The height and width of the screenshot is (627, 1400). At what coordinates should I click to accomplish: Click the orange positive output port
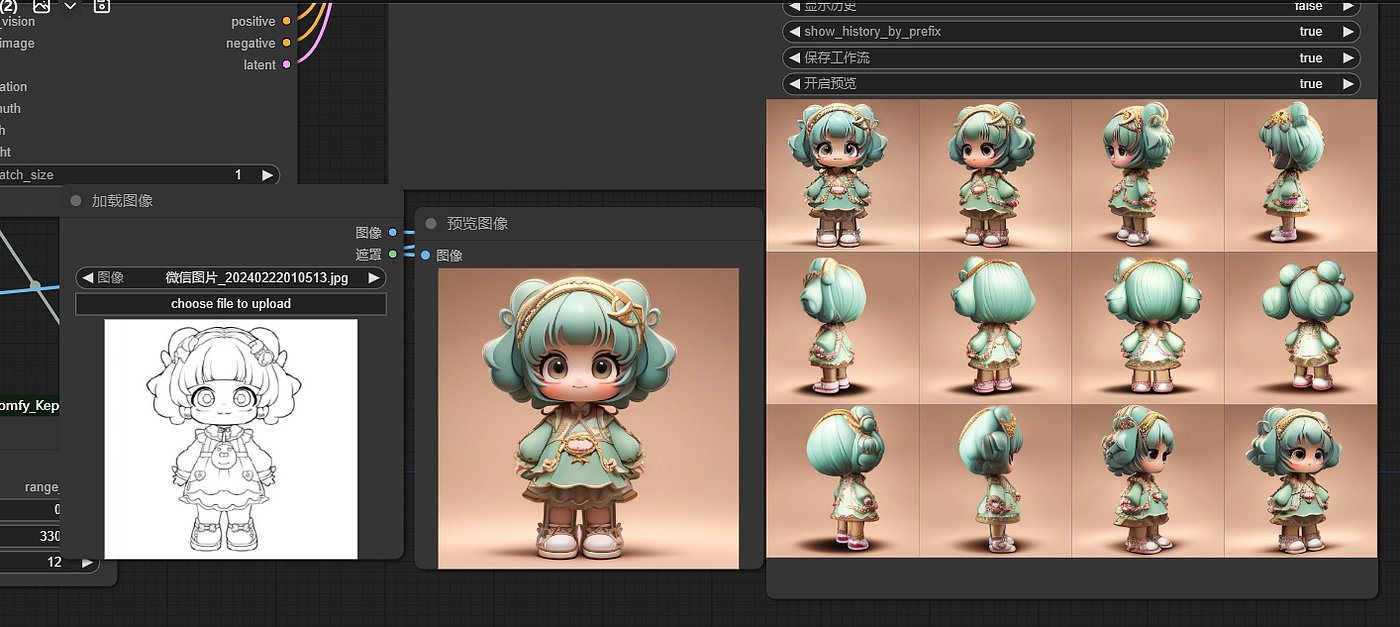[x=287, y=21]
